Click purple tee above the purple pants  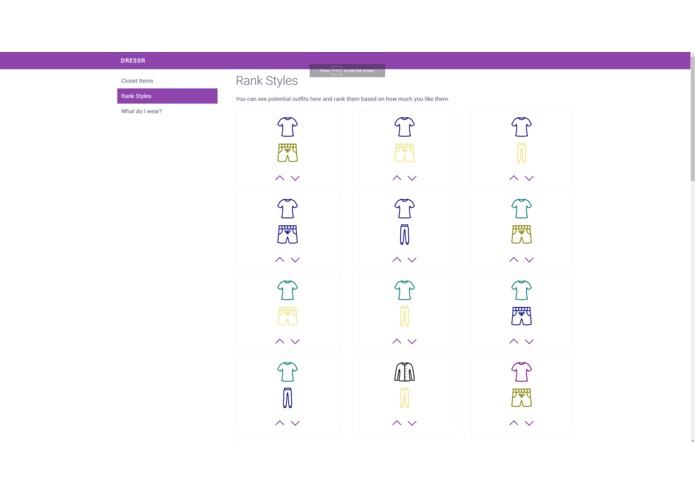click(x=405, y=208)
